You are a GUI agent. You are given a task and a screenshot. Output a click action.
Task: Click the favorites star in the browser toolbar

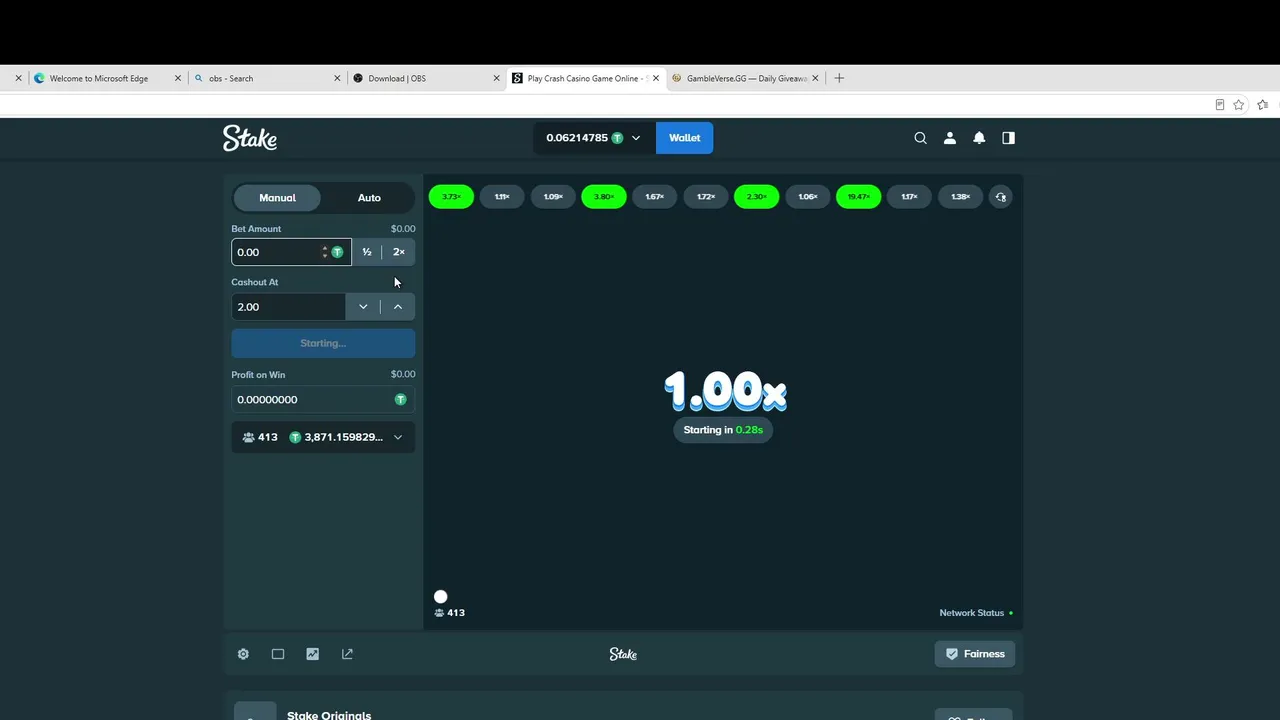tap(1239, 105)
